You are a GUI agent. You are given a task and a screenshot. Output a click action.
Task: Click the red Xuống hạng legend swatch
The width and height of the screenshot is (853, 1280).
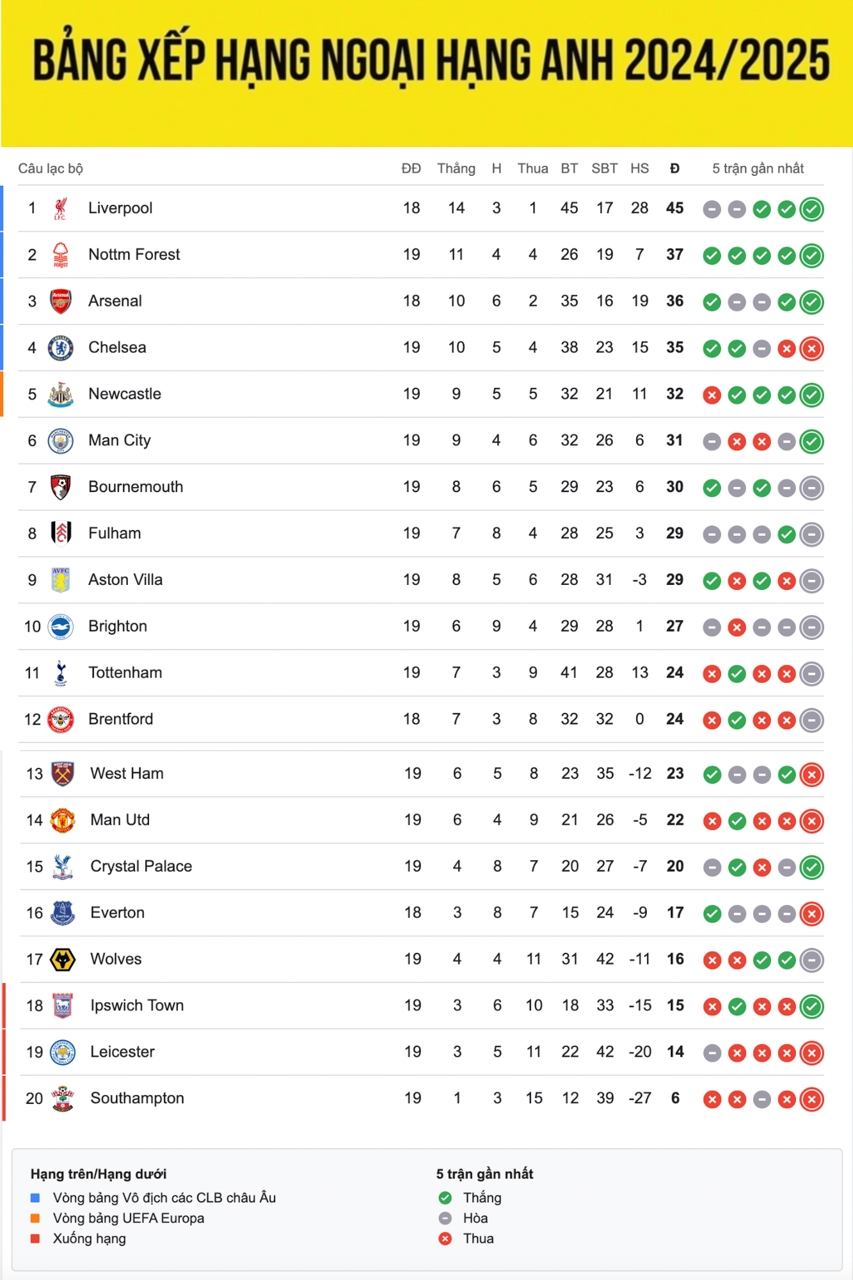(35, 1238)
